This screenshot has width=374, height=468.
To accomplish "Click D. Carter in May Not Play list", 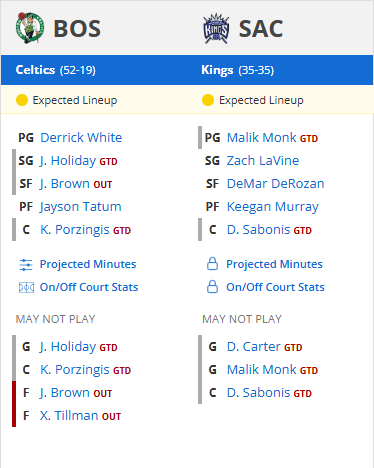I will (253, 347).
